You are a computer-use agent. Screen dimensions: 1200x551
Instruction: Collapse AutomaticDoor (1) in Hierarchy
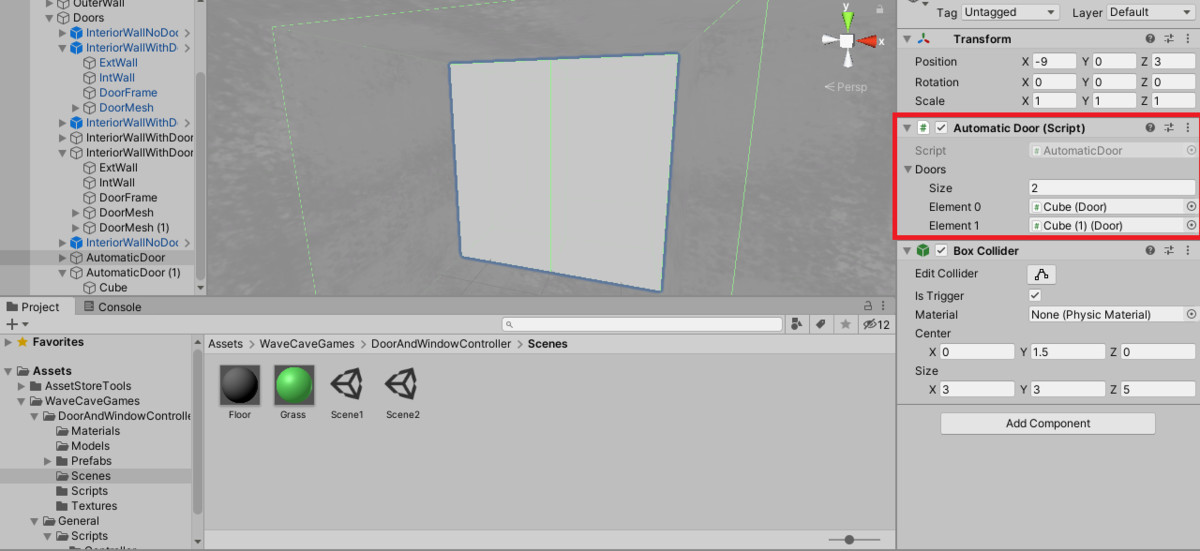pyautogui.click(x=63, y=273)
